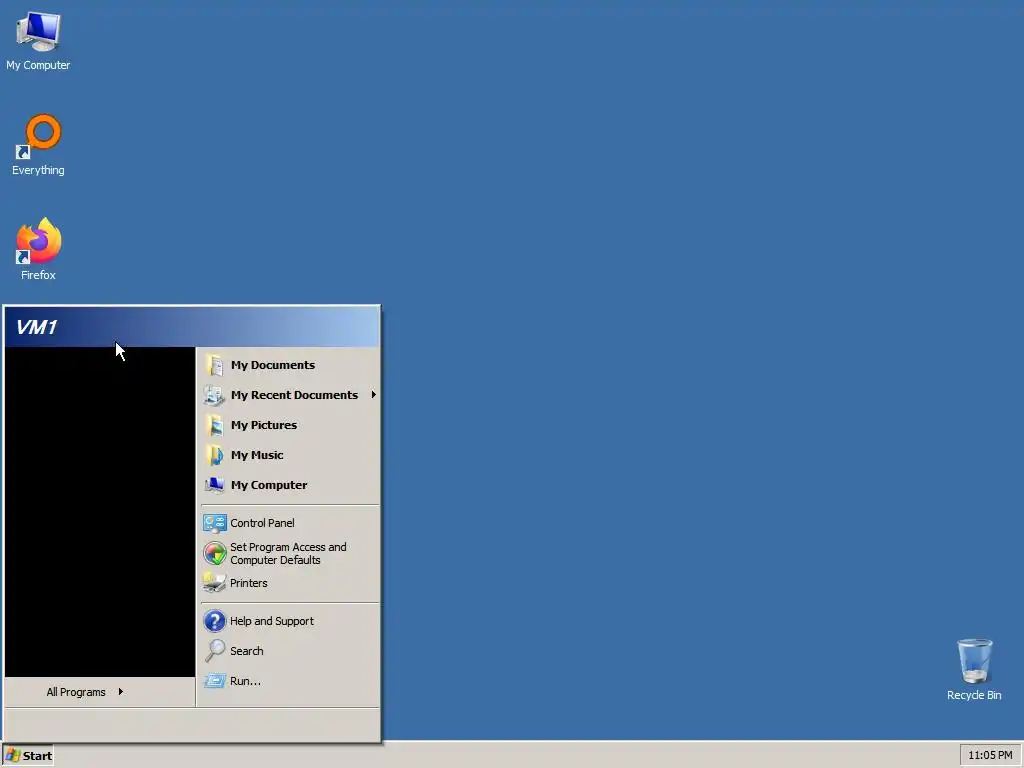Select the "My Computer" desktop label text

coord(38,65)
